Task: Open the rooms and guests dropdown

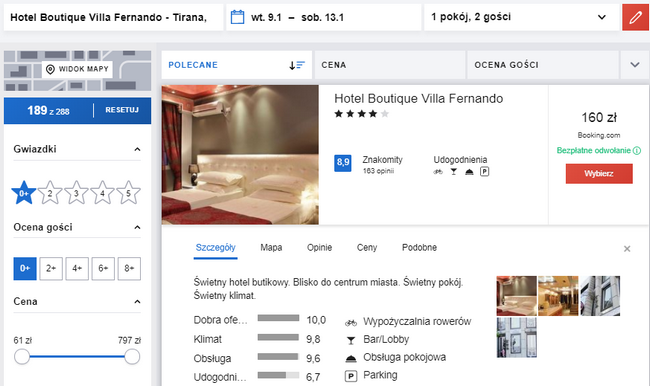Action: (x=521, y=17)
